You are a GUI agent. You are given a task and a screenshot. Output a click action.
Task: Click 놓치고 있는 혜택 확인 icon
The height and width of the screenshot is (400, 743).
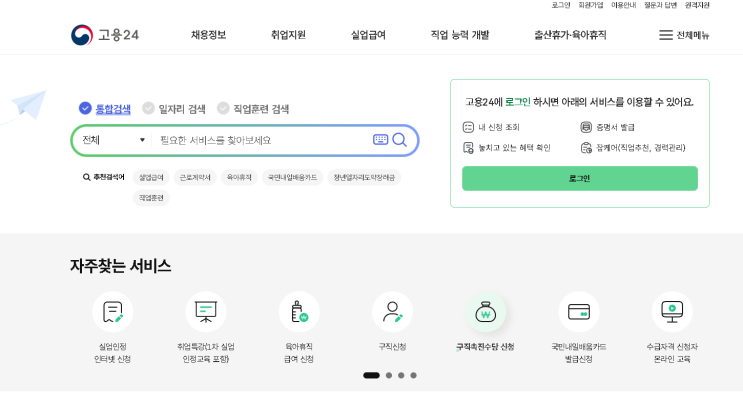(468, 148)
